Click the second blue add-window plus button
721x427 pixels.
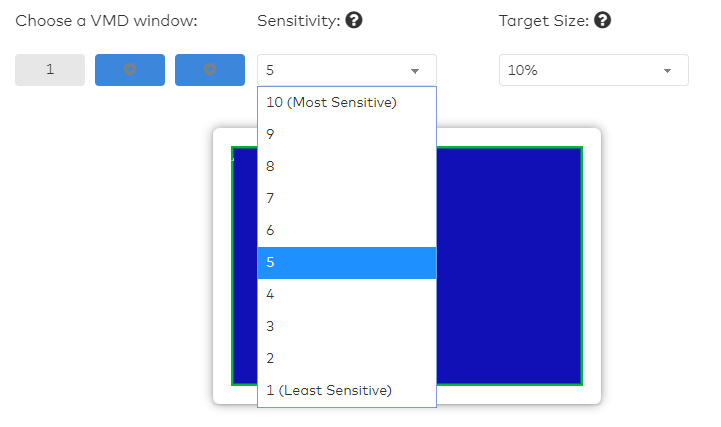click(210, 70)
